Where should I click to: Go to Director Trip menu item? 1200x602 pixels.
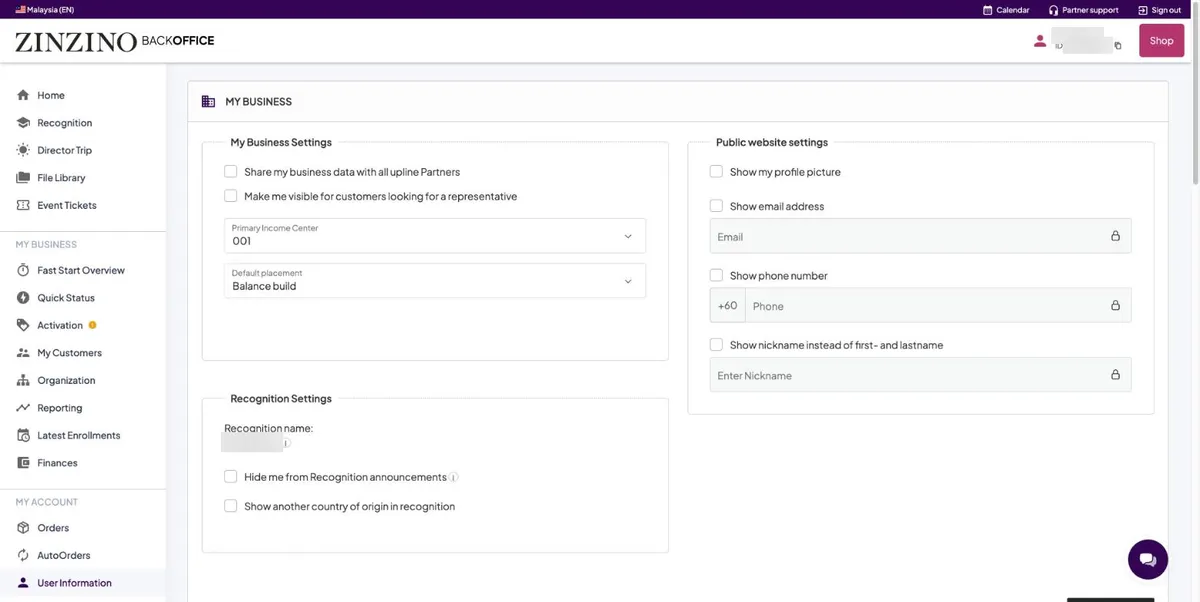[64, 150]
